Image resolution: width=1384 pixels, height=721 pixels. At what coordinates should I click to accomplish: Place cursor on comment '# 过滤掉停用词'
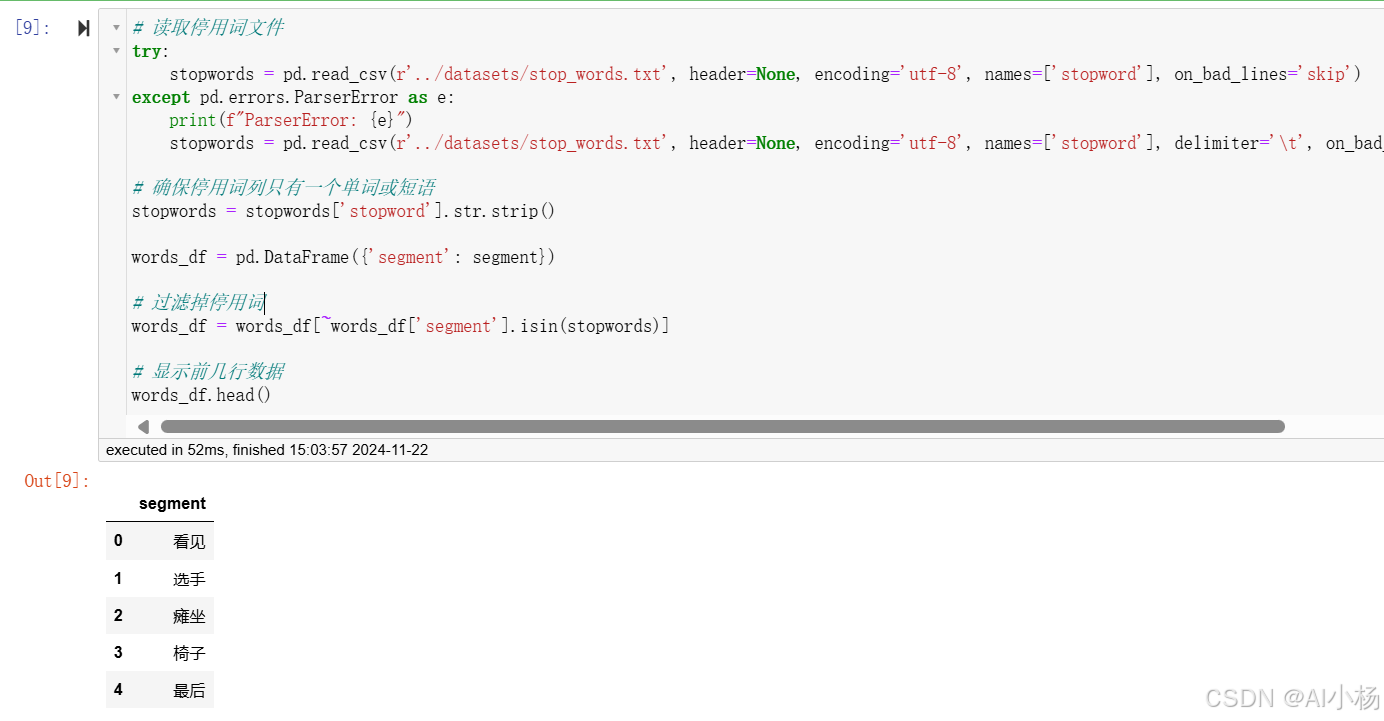198,303
